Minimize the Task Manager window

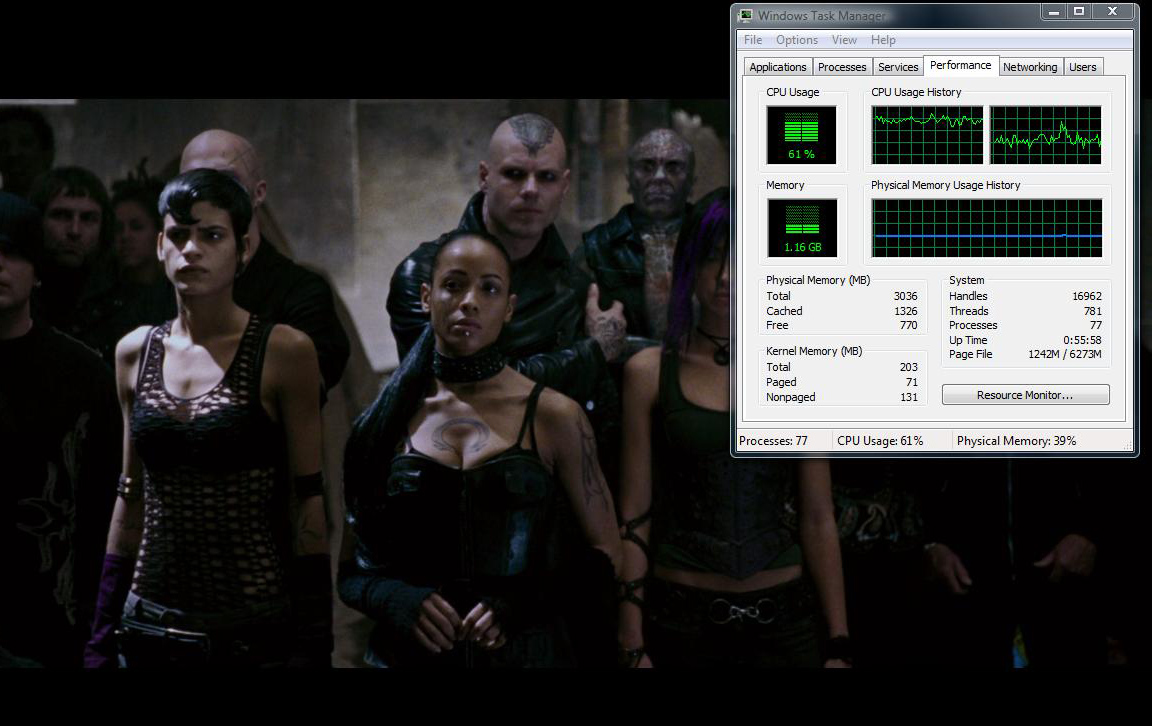tap(1053, 12)
